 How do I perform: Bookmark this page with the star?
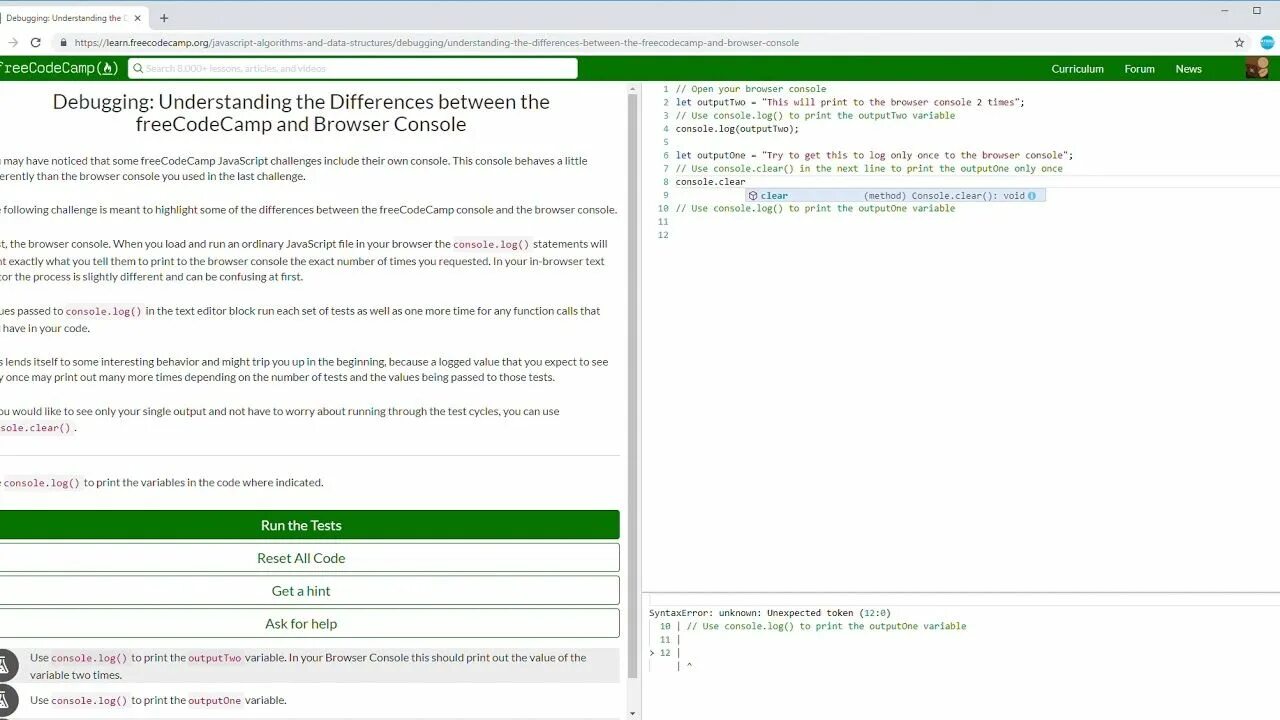(1239, 43)
